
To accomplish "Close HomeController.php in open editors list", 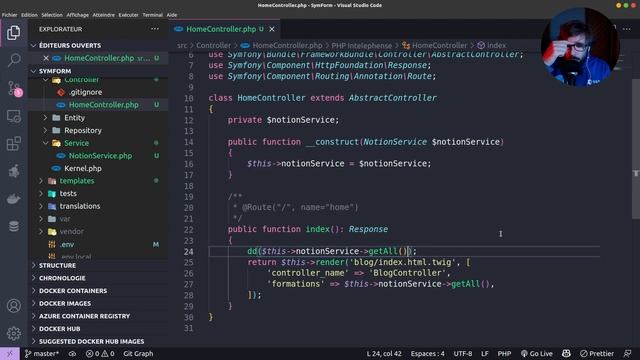I will (46, 58).
